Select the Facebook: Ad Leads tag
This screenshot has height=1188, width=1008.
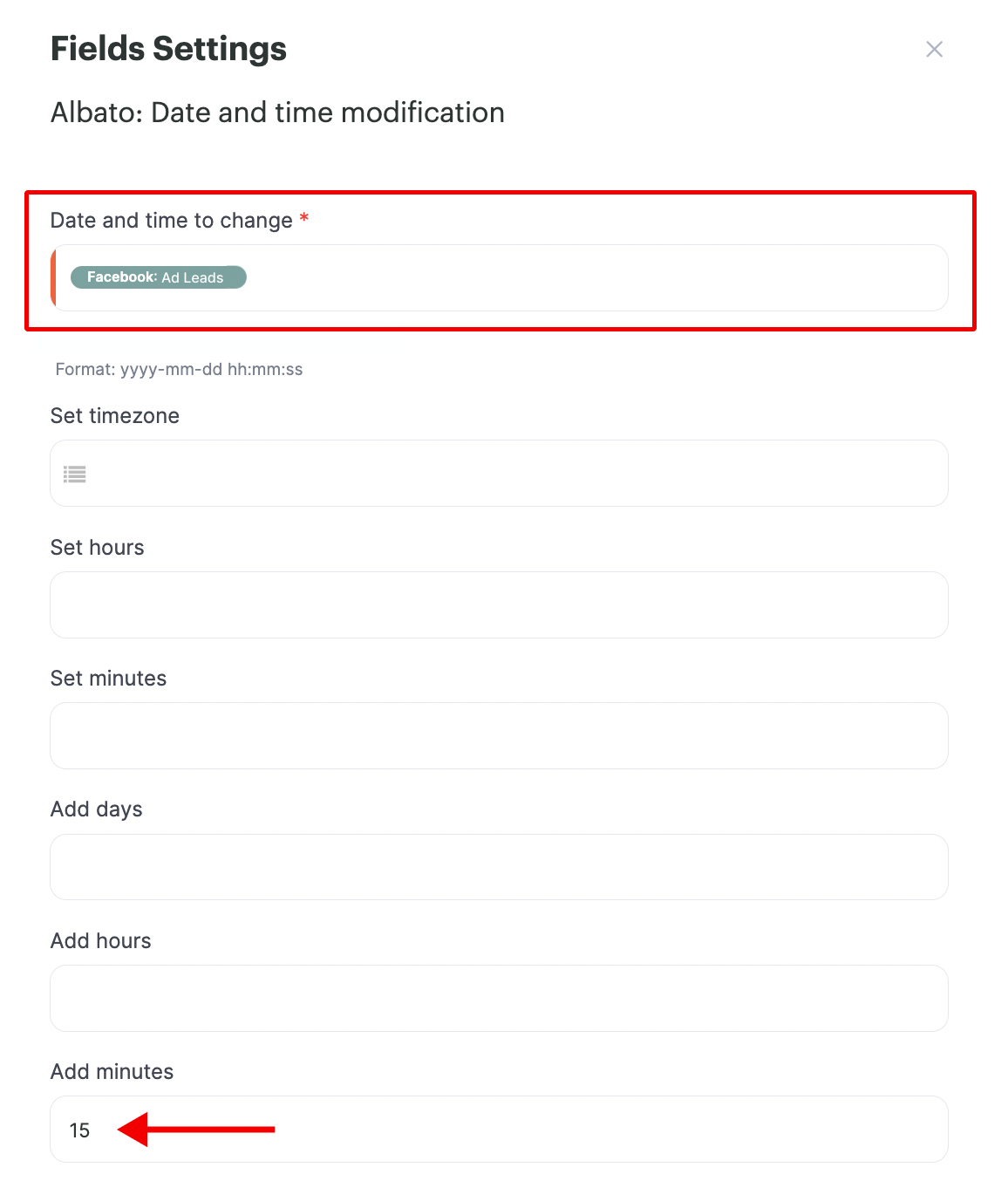159,277
